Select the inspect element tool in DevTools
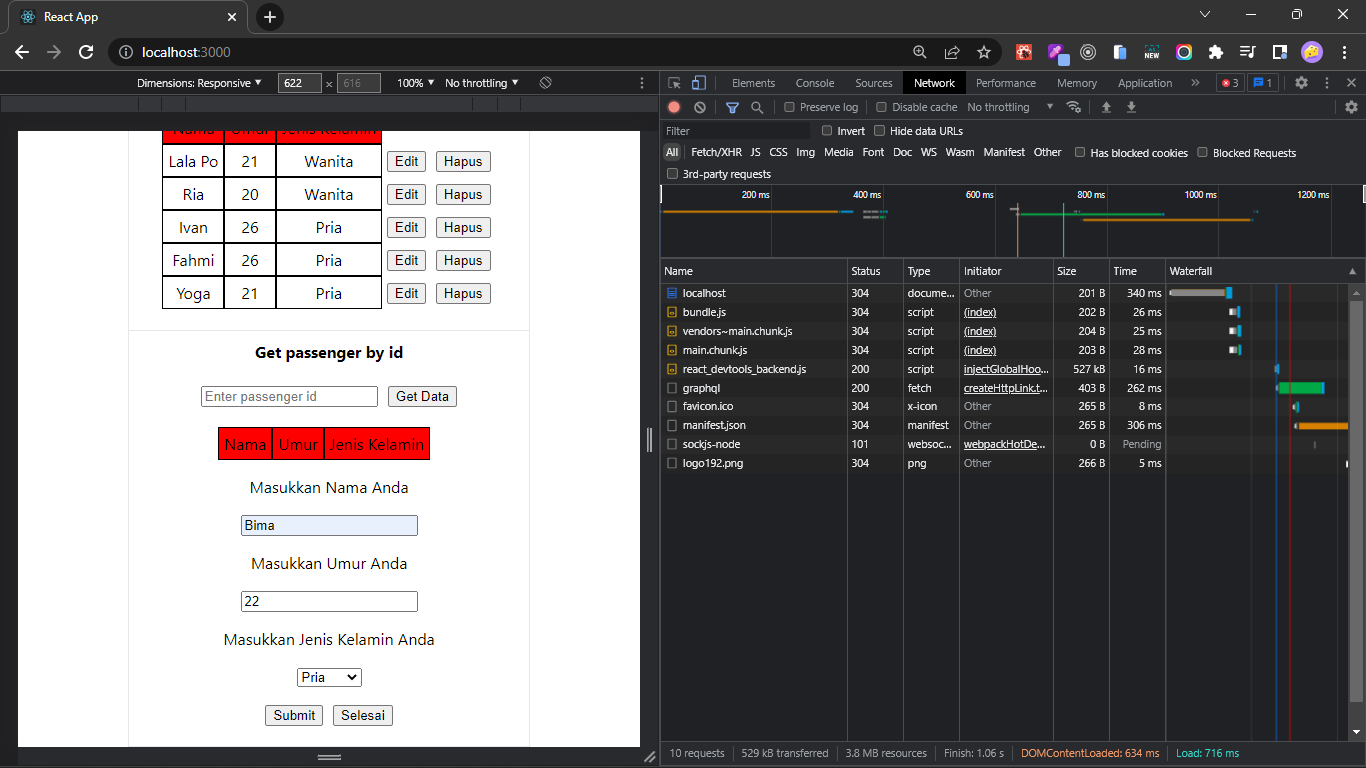1366x768 pixels. coord(675,82)
